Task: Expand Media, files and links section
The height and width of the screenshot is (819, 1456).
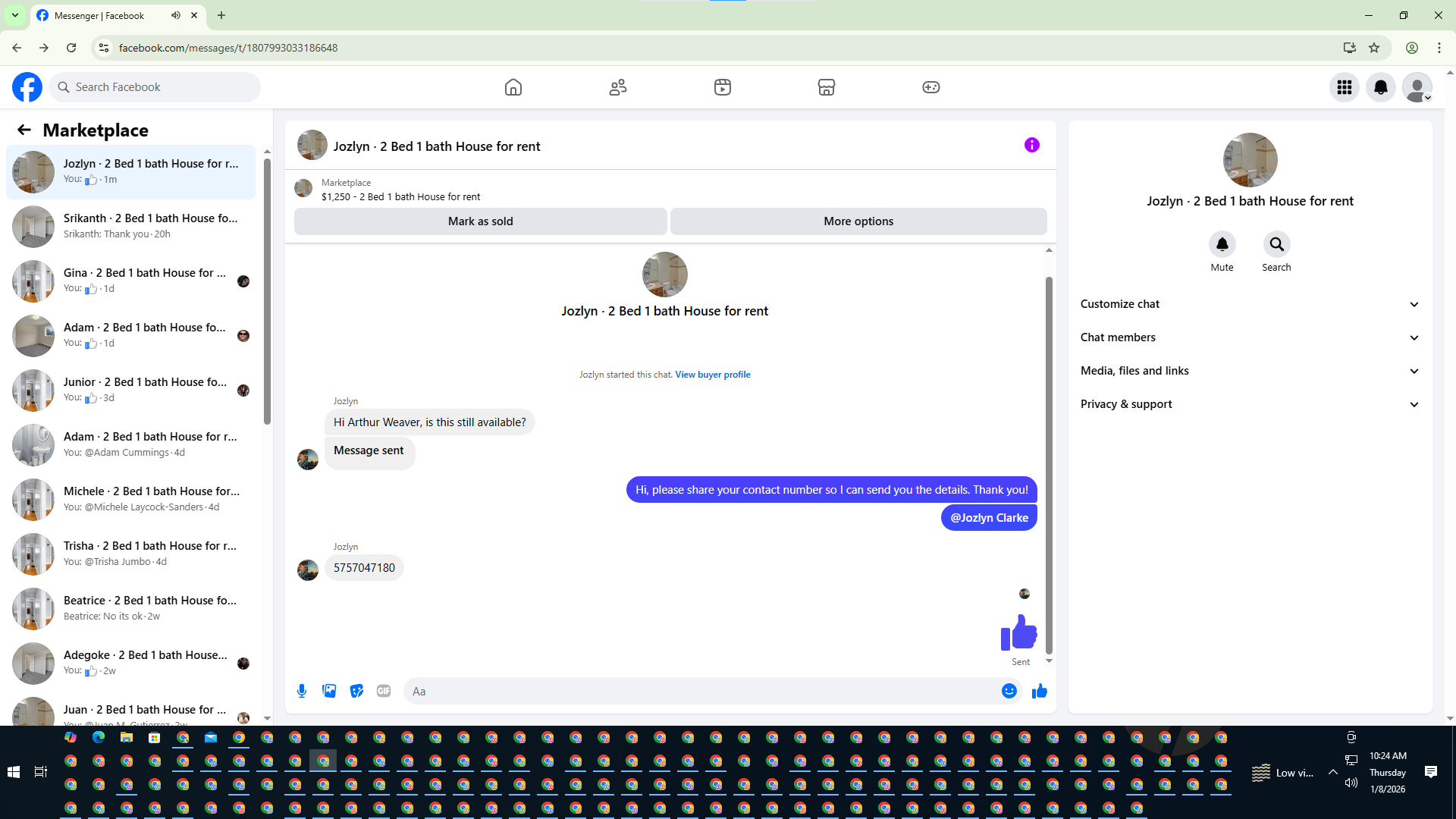Action: [x=1250, y=371]
